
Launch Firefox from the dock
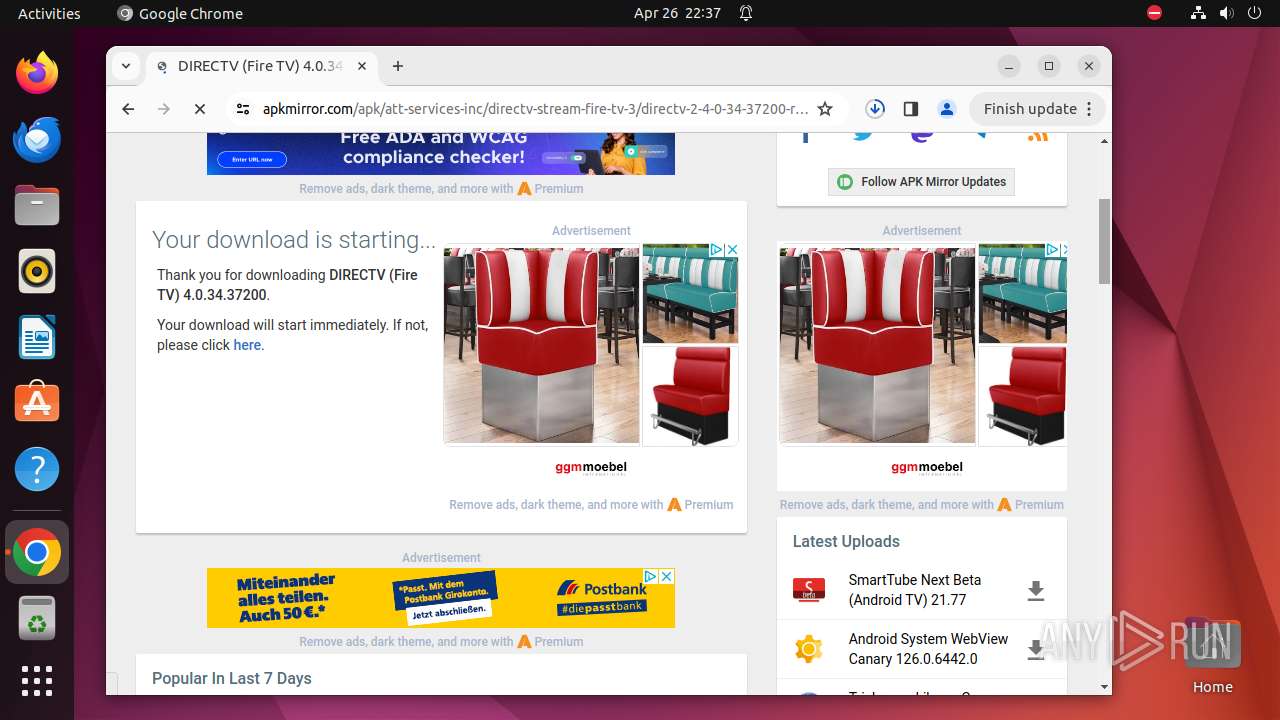point(37,73)
